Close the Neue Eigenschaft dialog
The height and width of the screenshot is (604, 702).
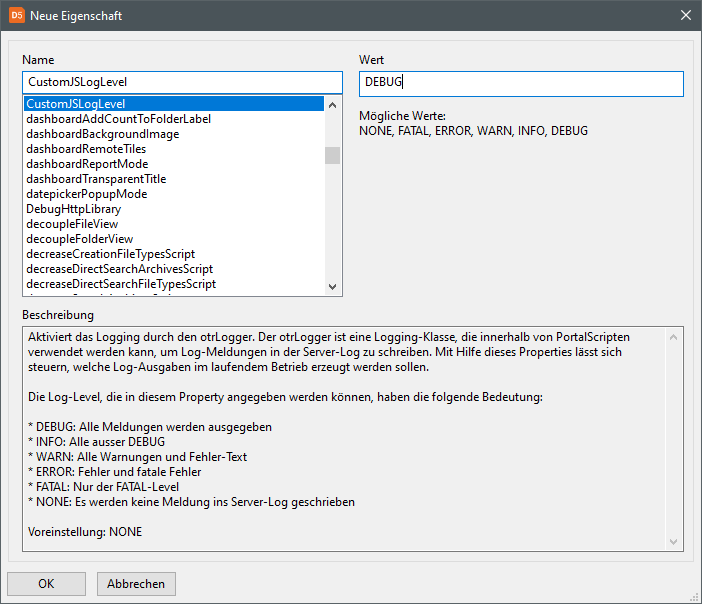(x=685, y=15)
